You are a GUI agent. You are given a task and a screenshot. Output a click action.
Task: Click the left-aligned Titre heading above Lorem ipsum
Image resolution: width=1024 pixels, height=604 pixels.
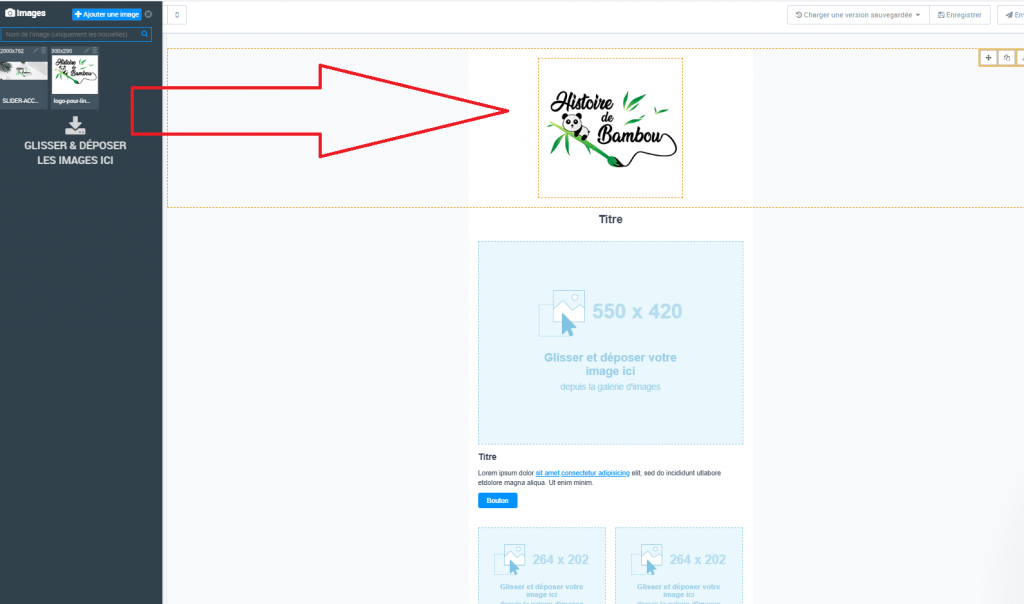(x=487, y=457)
